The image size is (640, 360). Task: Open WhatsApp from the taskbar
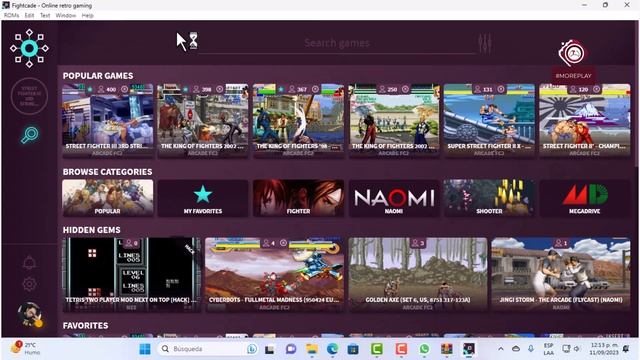point(424,349)
